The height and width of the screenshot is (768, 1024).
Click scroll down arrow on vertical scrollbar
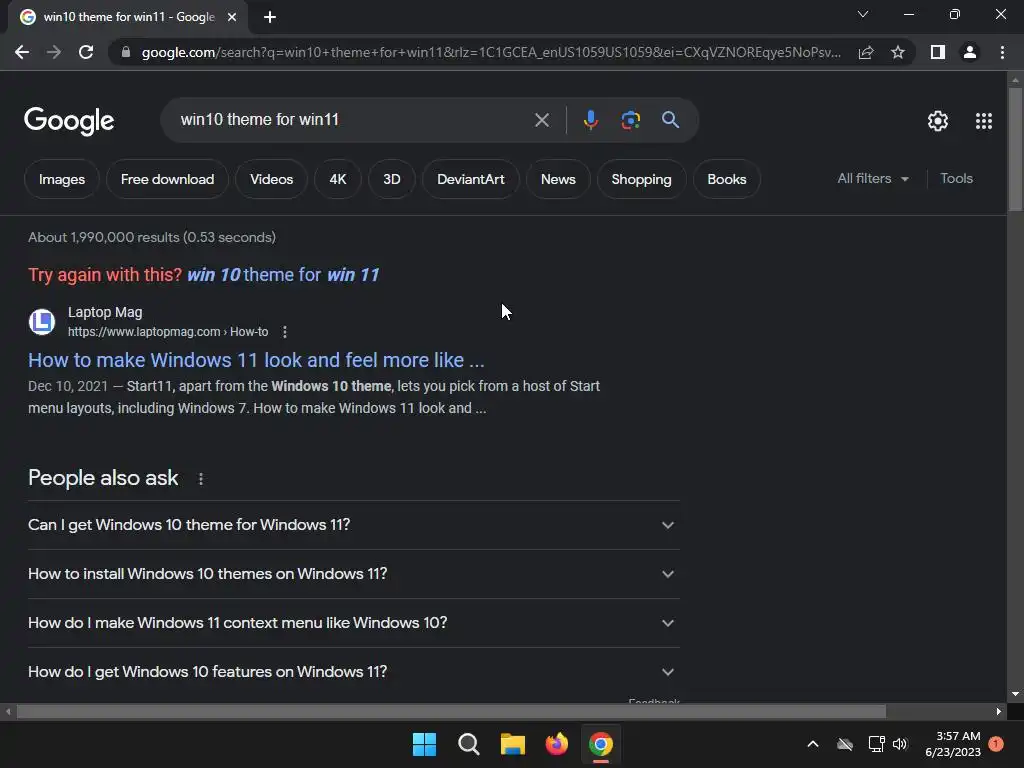[x=1015, y=694]
